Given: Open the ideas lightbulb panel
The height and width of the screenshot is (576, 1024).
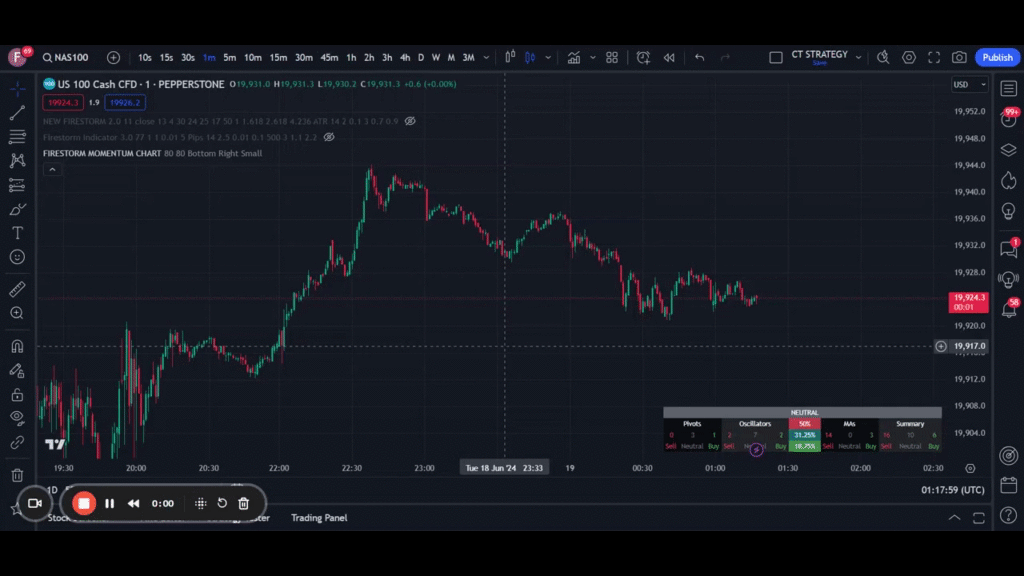Looking at the screenshot, I should pyautogui.click(x=1008, y=212).
